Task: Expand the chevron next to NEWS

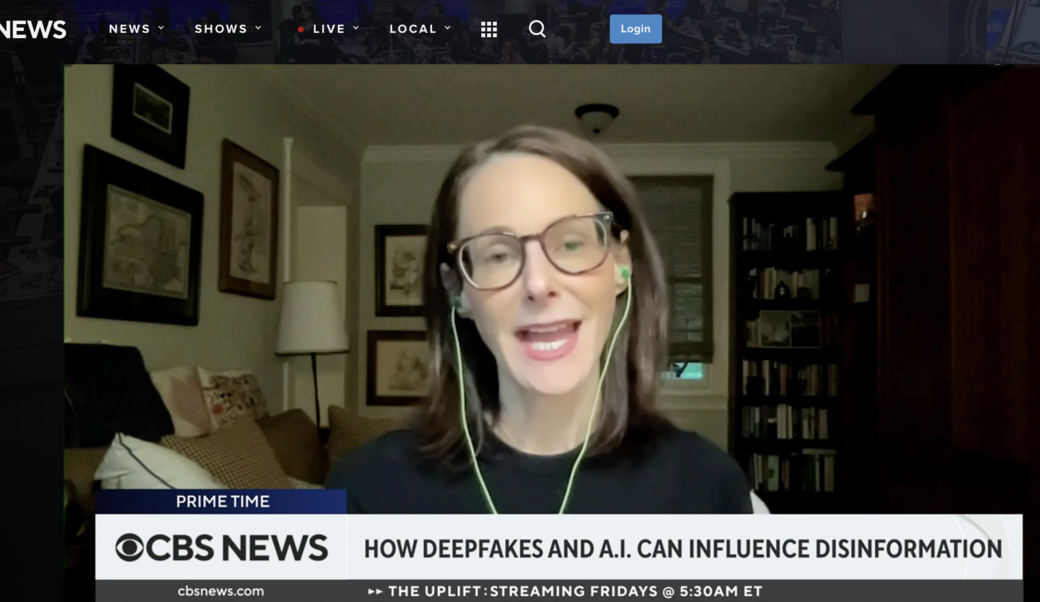Action: pyautogui.click(x=161, y=28)
